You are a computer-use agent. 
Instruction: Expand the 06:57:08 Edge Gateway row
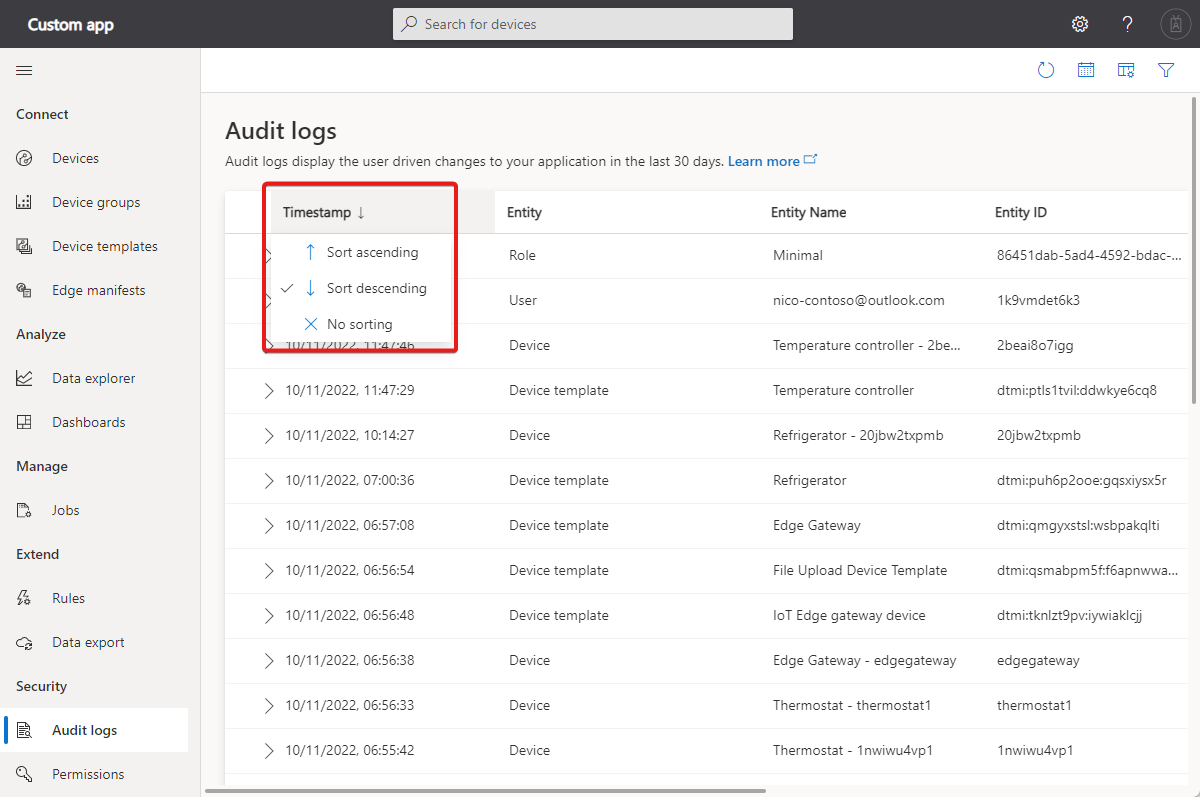pos(268,525)
